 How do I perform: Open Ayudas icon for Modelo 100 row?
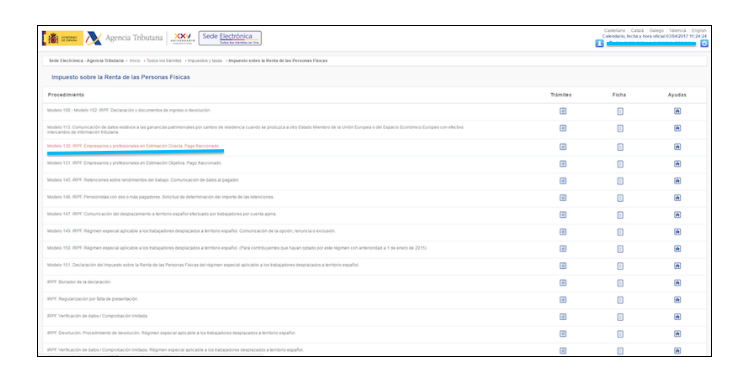click(677, 111)
